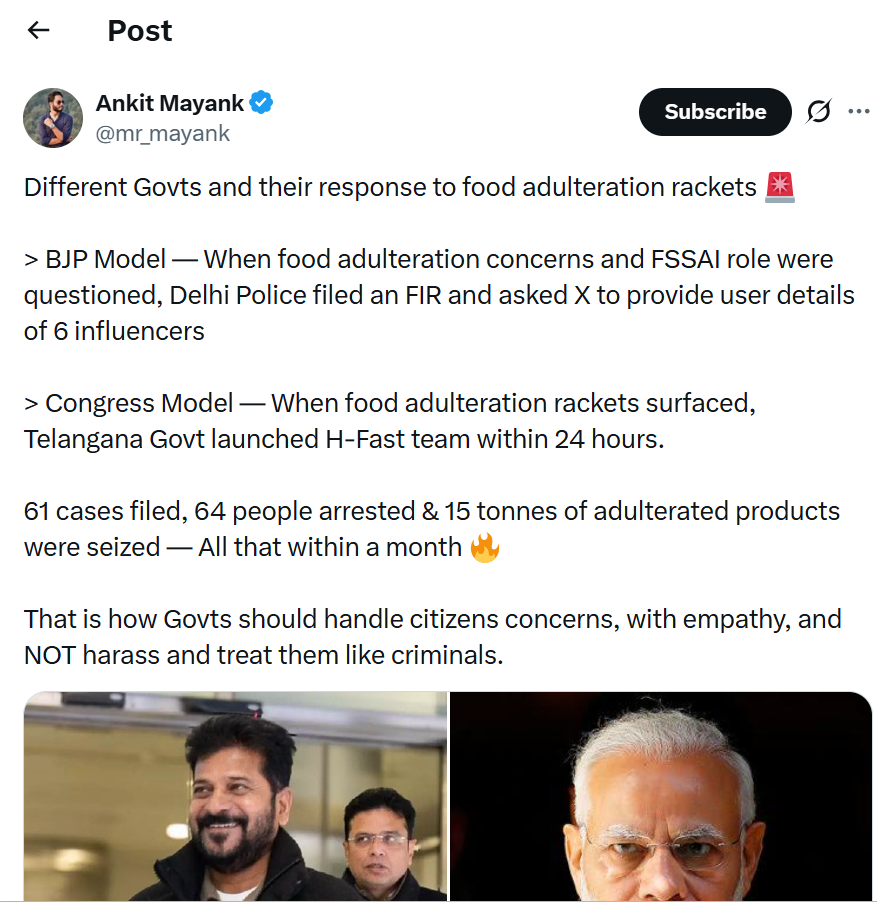Open the Ankit Mayank display name link
This screenshot has width=877, height=902.
point(170,103)
